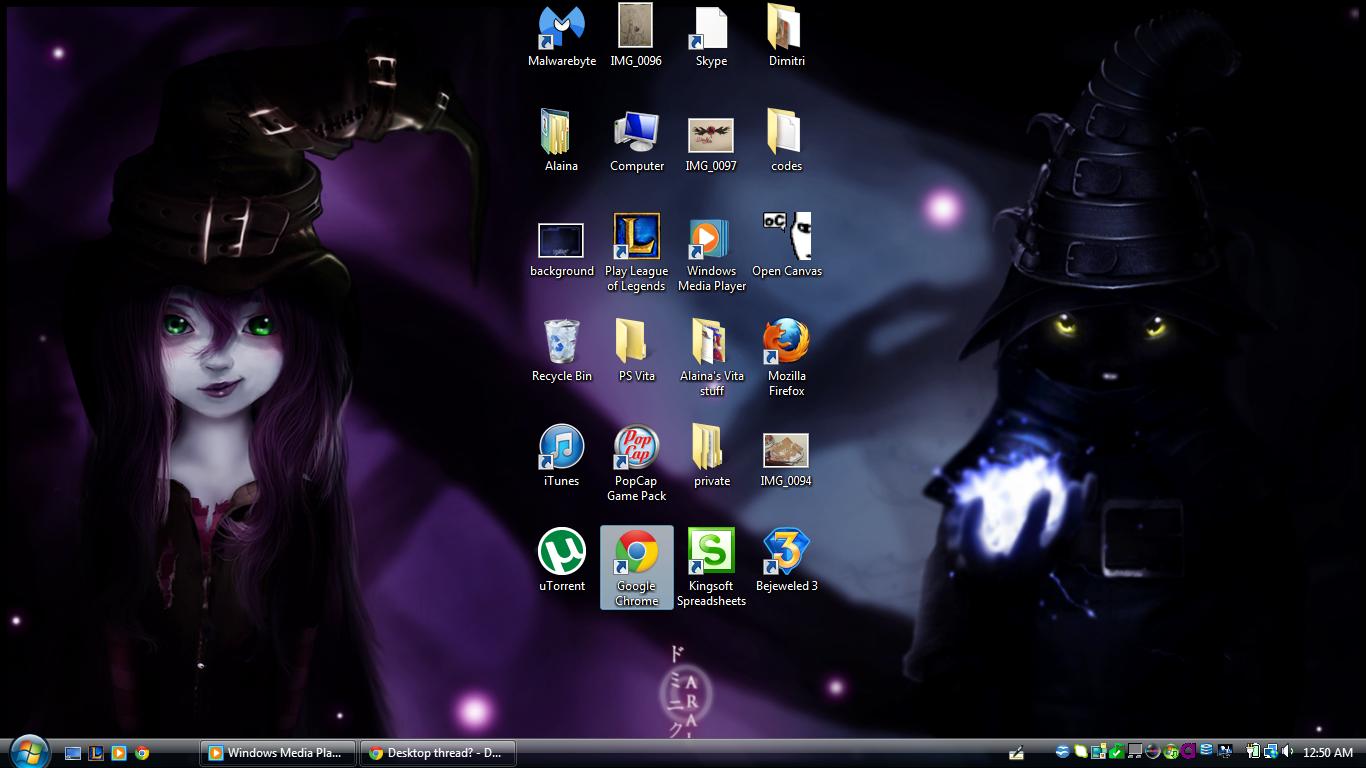Screen dimensions: 1366x768
Task: Open the private folder
Action: [x=711, y=456]
